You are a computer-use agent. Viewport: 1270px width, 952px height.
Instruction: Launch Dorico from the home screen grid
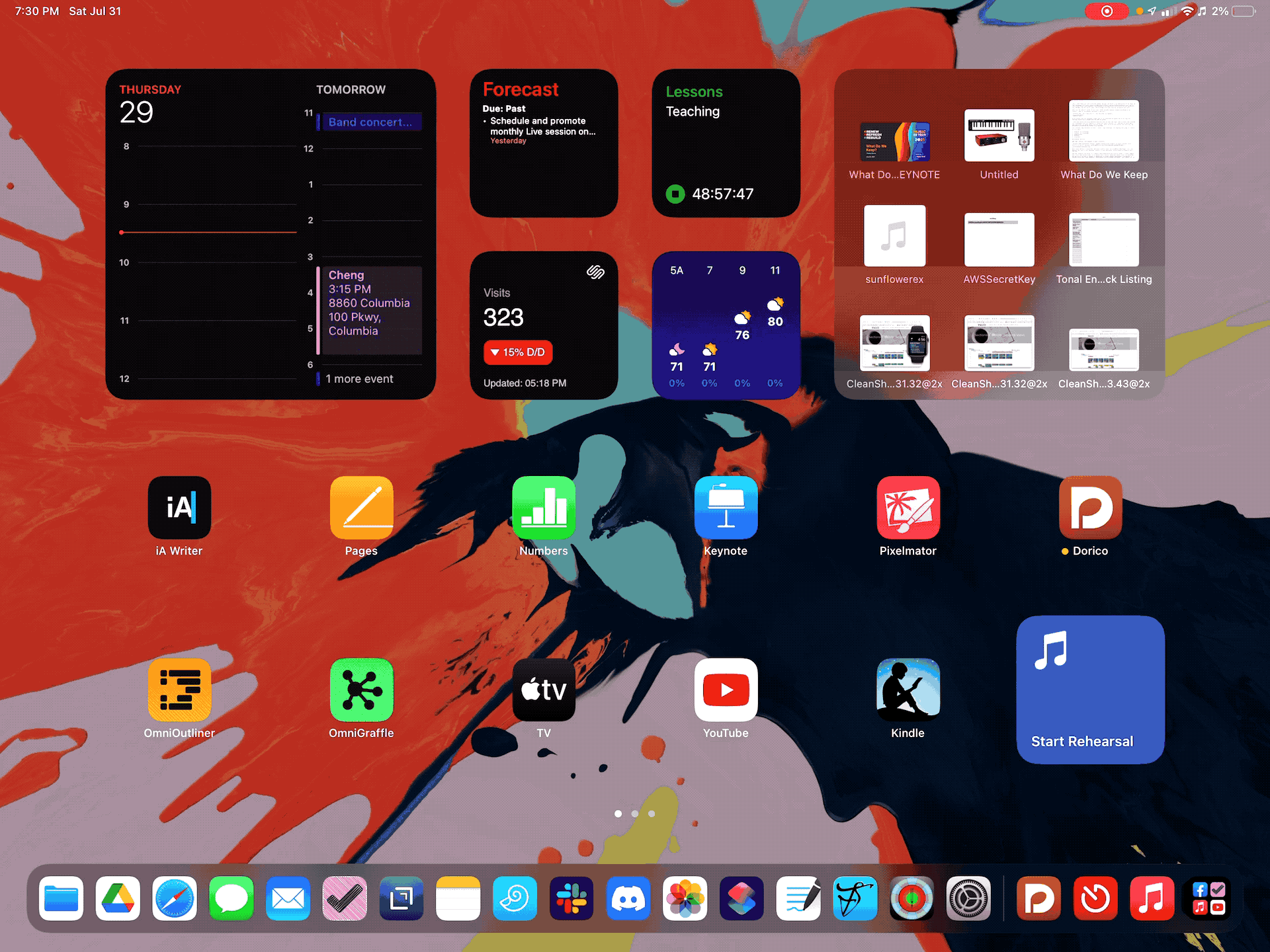(x=1090, y=507)
